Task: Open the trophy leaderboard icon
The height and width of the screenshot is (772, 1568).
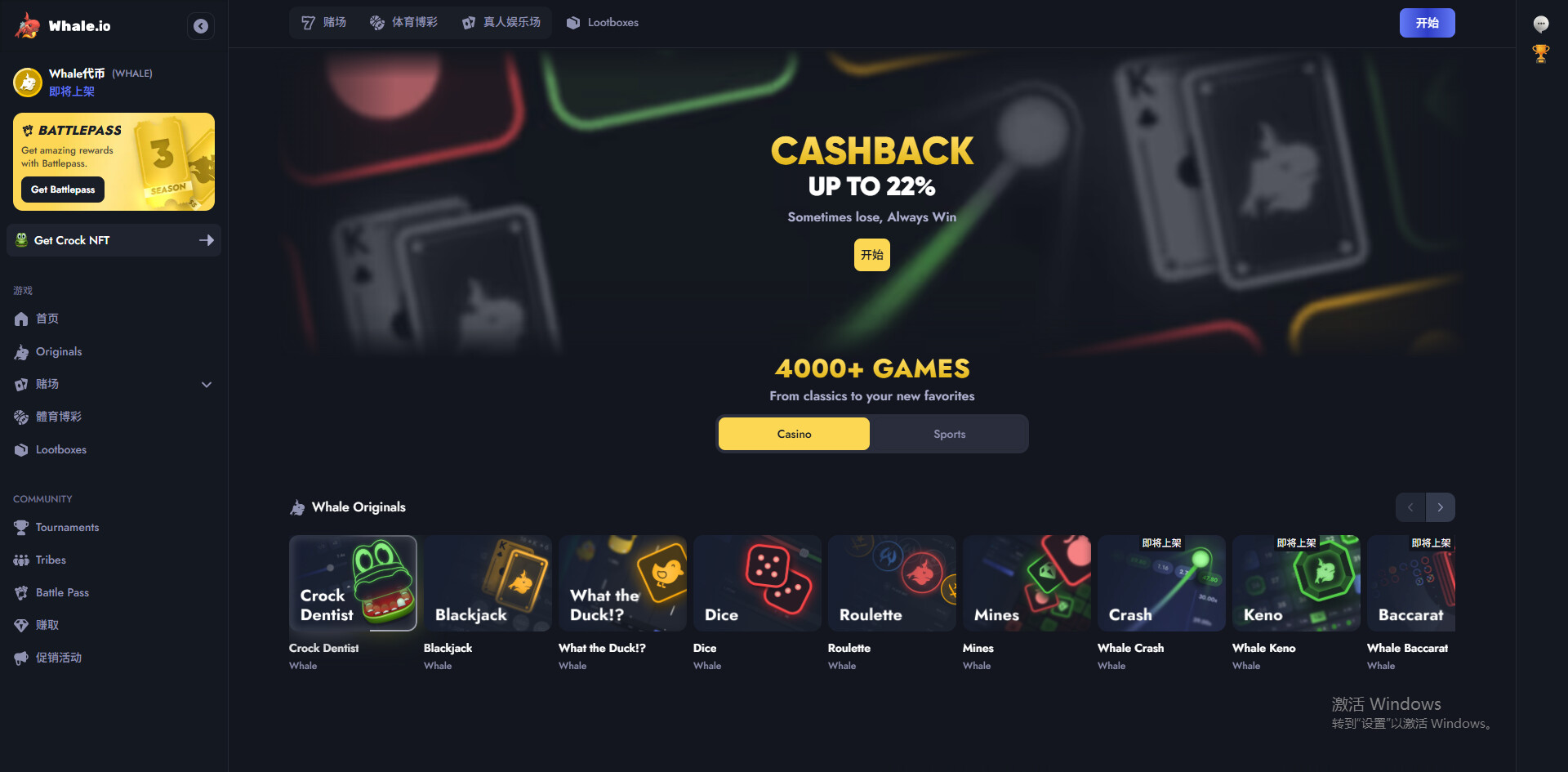Action: click(x=1541, y=54)
